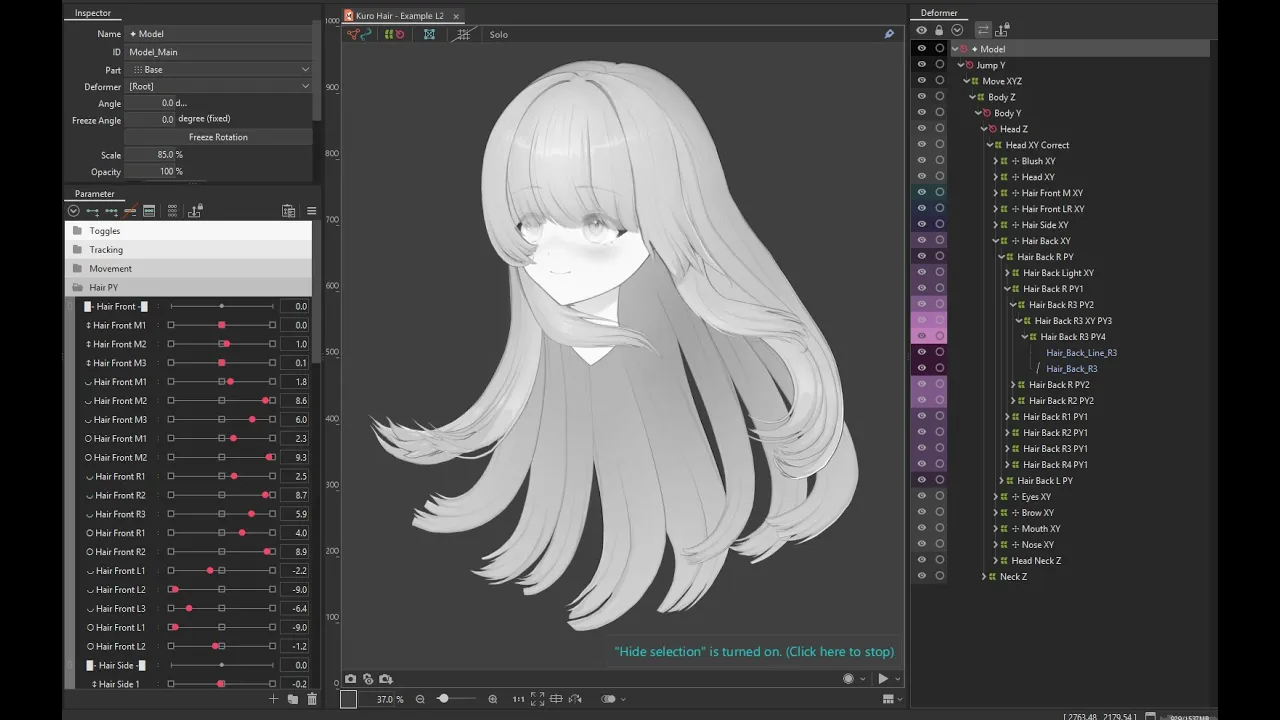
Task: Hide the Blush XY deformer via its eye
Action: [x=921, y=160]
